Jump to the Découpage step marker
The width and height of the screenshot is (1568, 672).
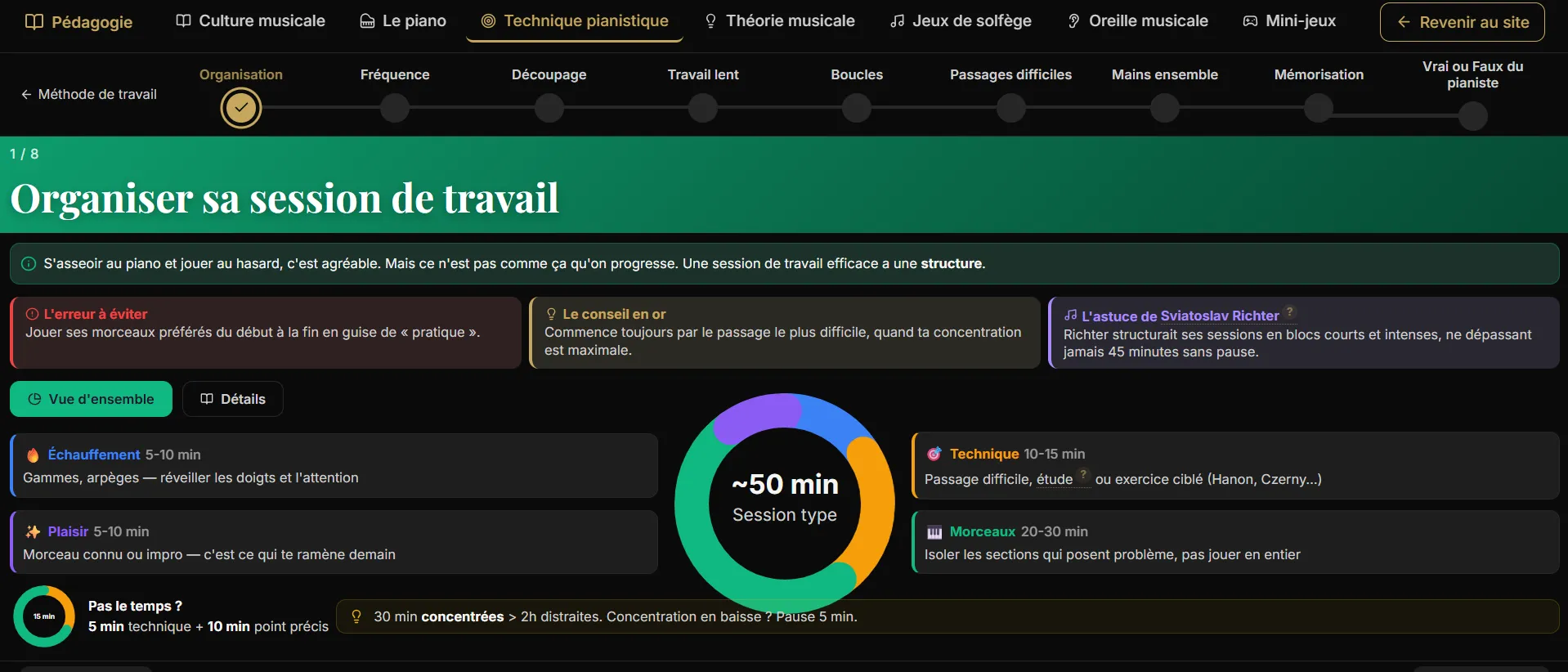549,107
